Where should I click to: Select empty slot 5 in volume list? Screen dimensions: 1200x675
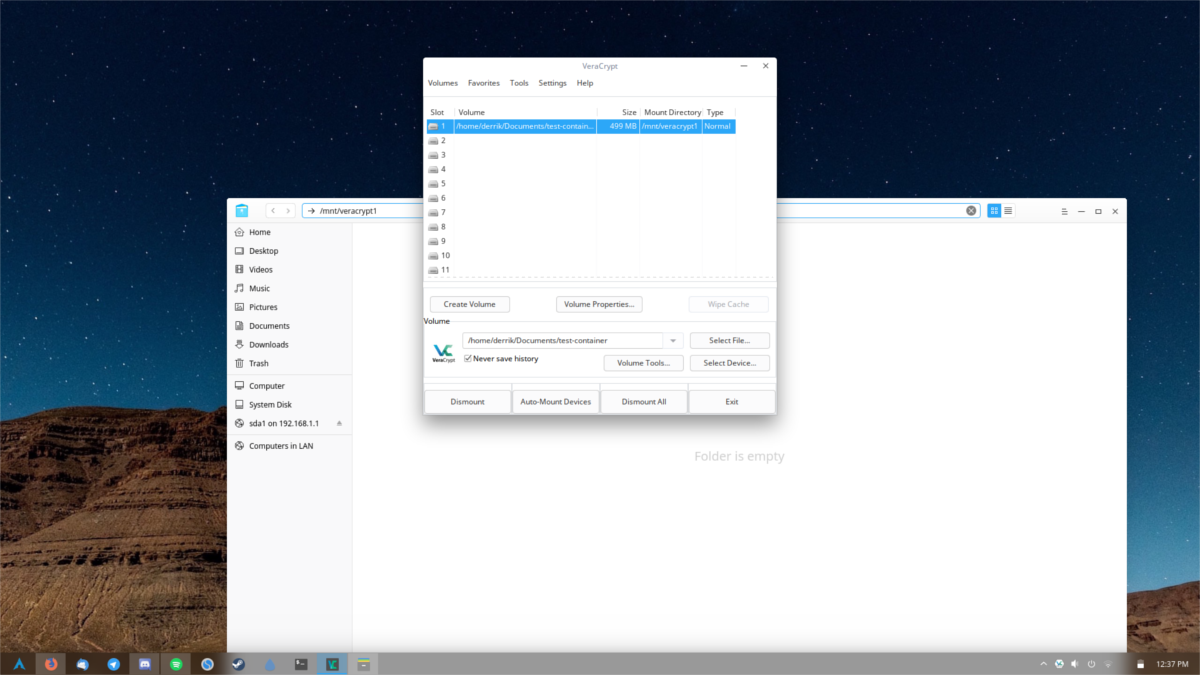tap(443, 184)
